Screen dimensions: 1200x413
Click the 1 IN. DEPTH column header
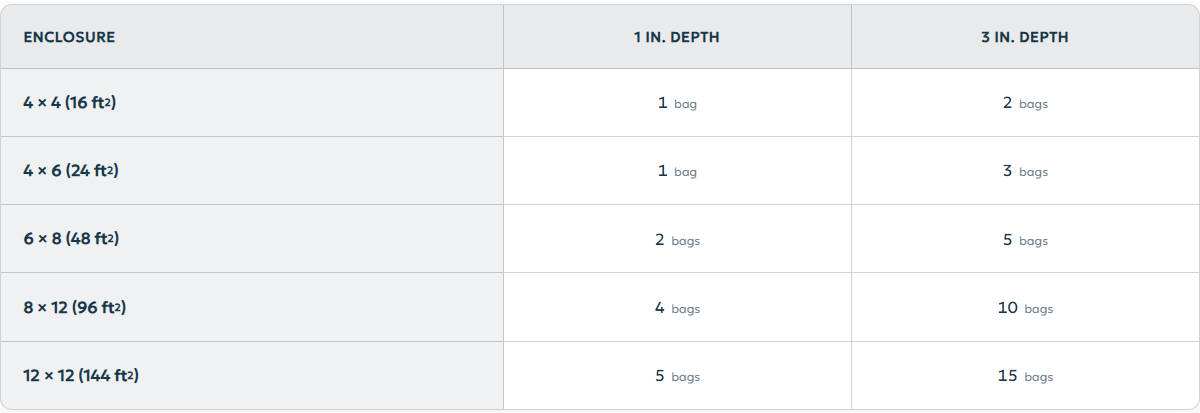pyautogui.click(x=677, y=38)
